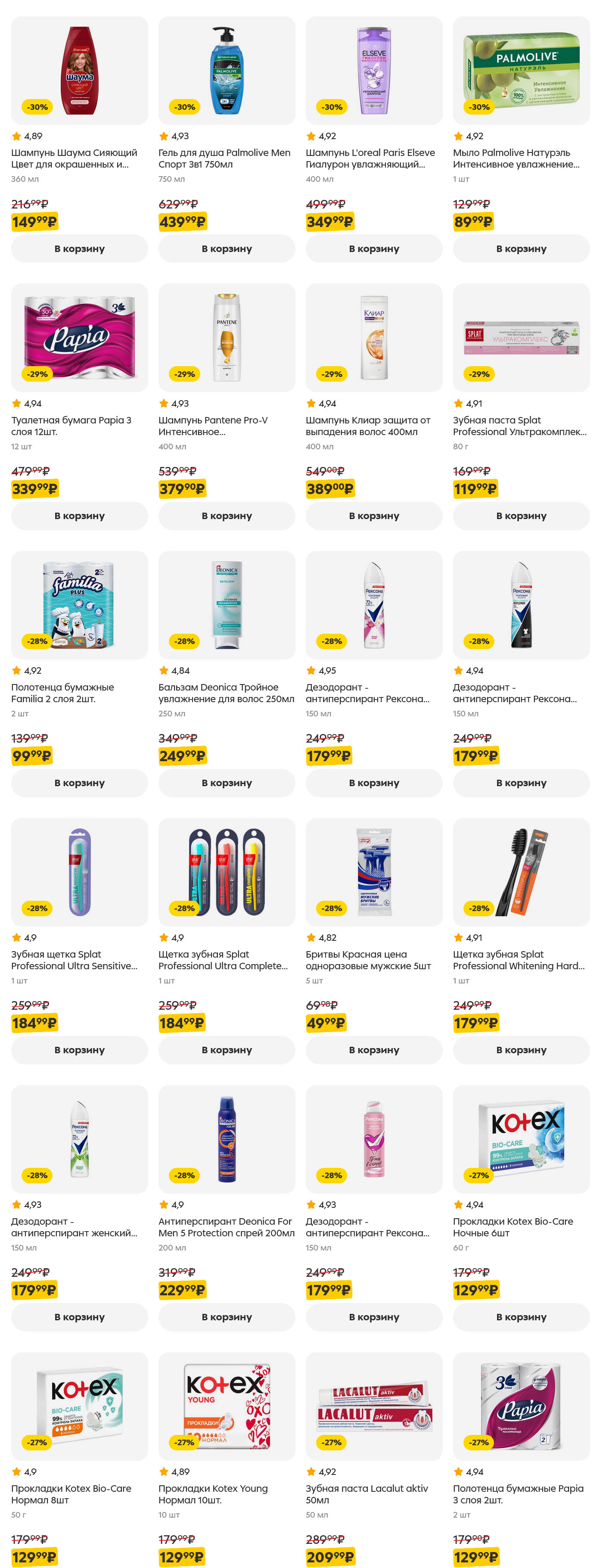609x1568 pixels.
Task: Add Шаума shampoo to cart
Action: [x=79, y=249]
